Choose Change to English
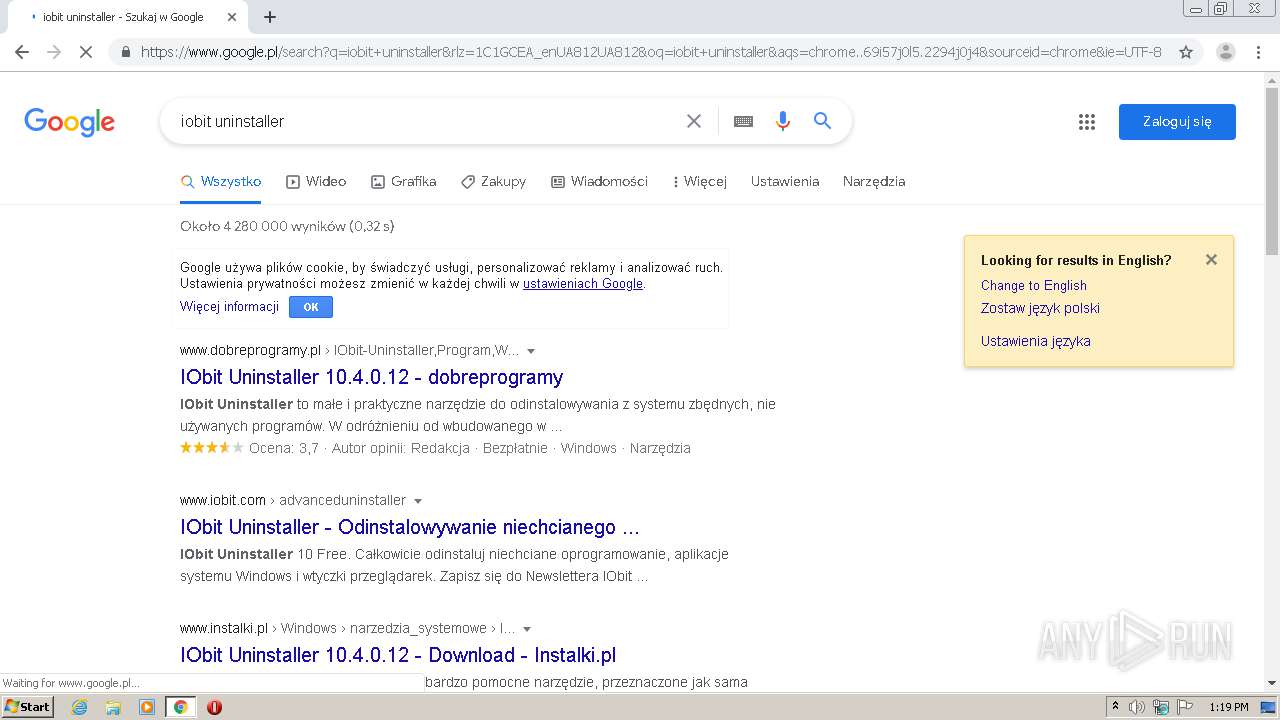 (1034, 285)
